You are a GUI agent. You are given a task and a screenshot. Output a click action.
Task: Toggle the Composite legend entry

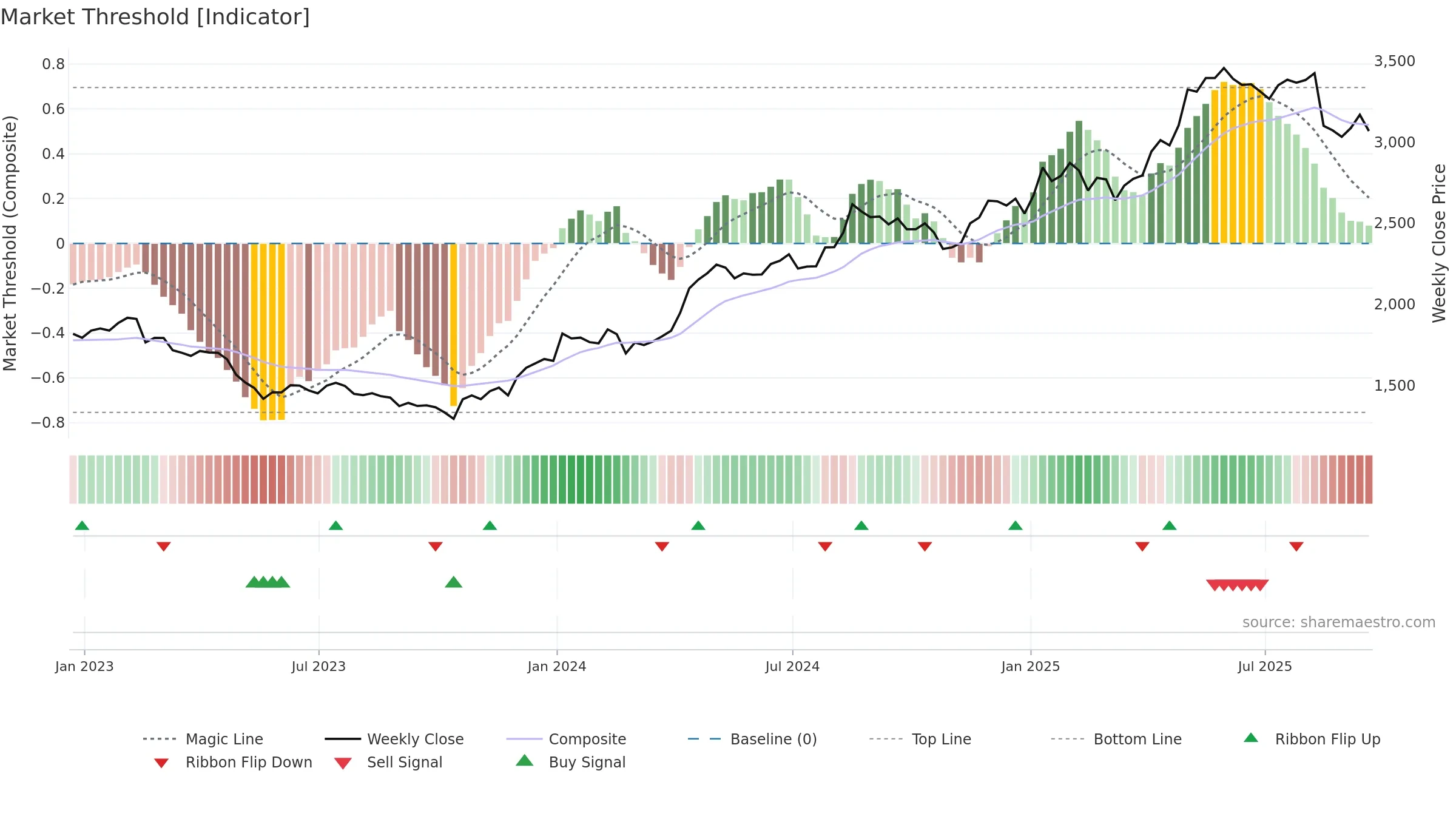(x=566, y=739)
